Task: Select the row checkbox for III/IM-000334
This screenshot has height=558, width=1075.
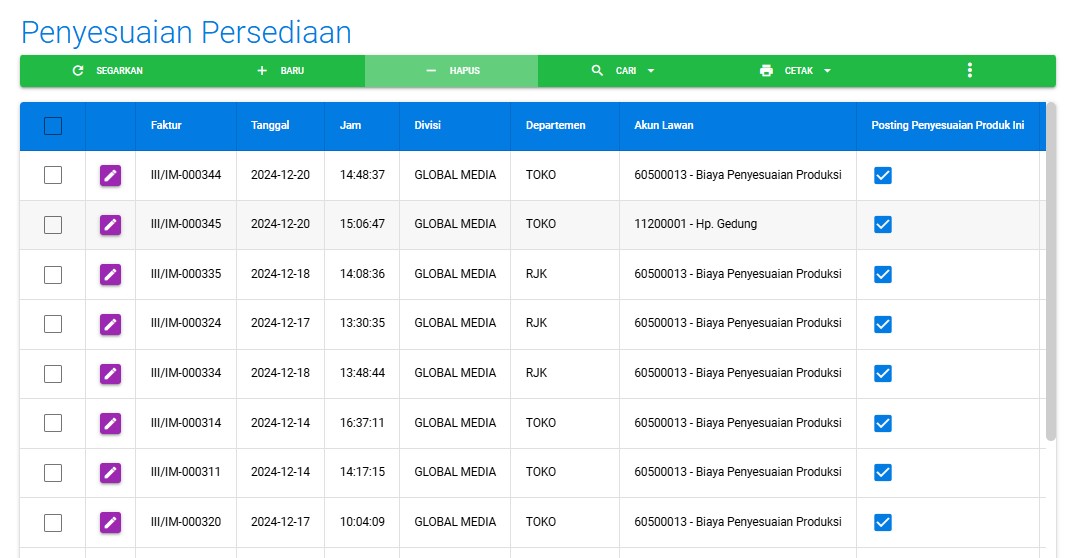Action: tap(53, 373)
